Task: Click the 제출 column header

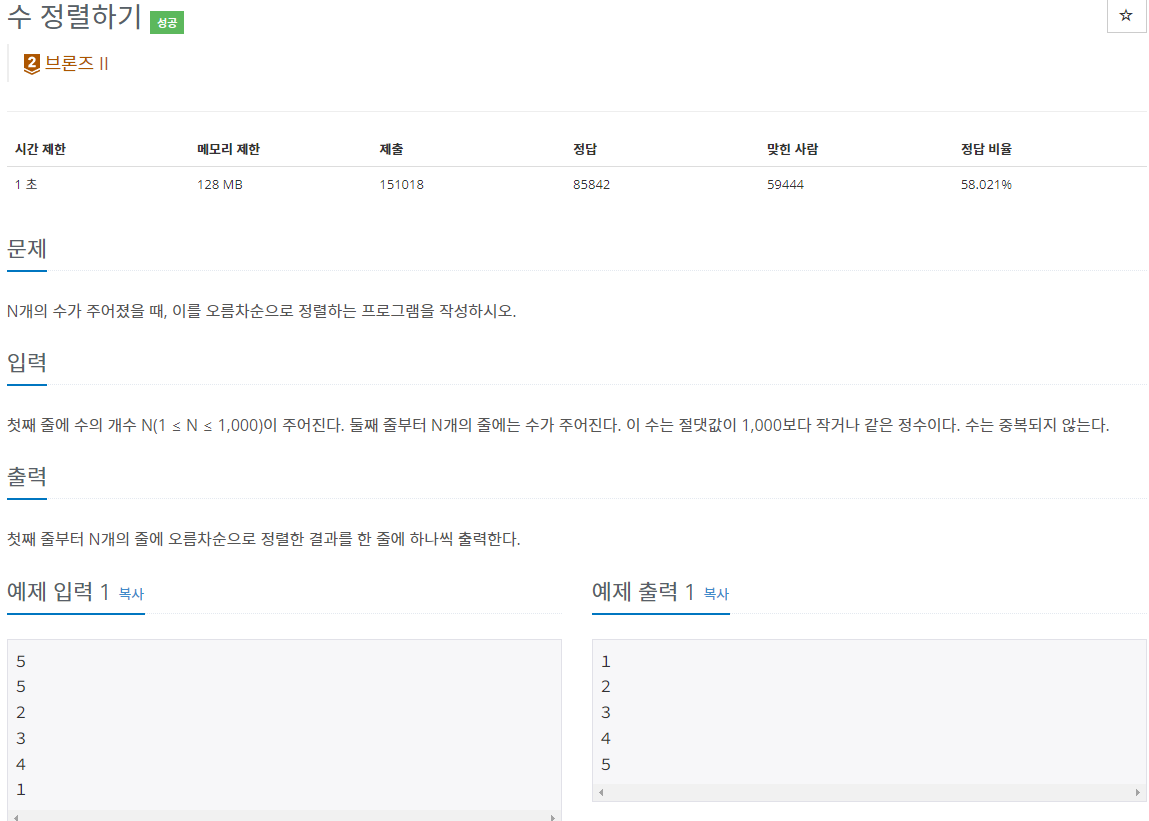Action: [x=391, y=149]
